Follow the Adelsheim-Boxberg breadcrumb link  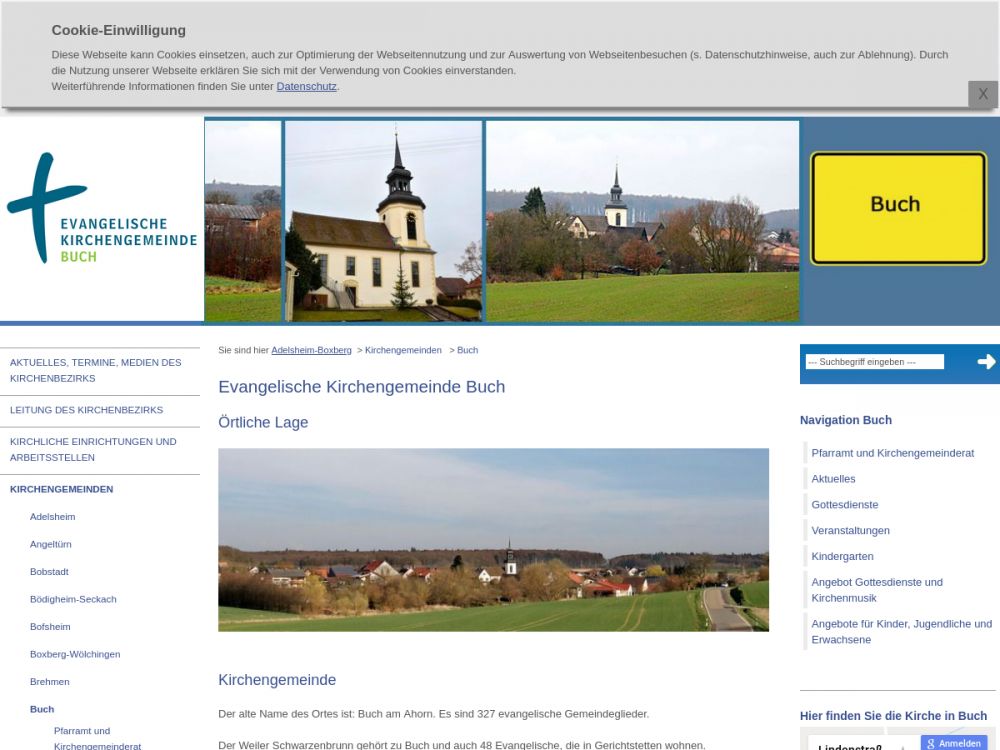point(311,351)
